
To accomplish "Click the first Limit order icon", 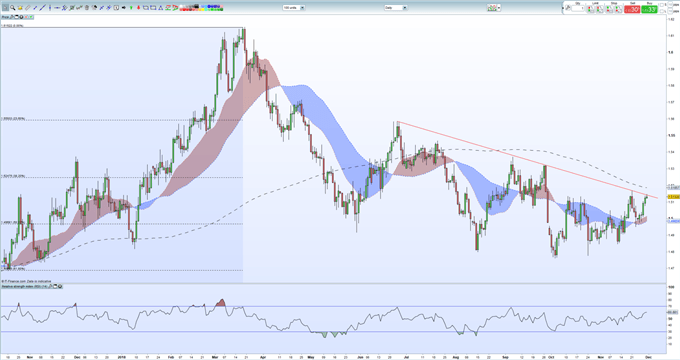I will (x=590, y=9).
